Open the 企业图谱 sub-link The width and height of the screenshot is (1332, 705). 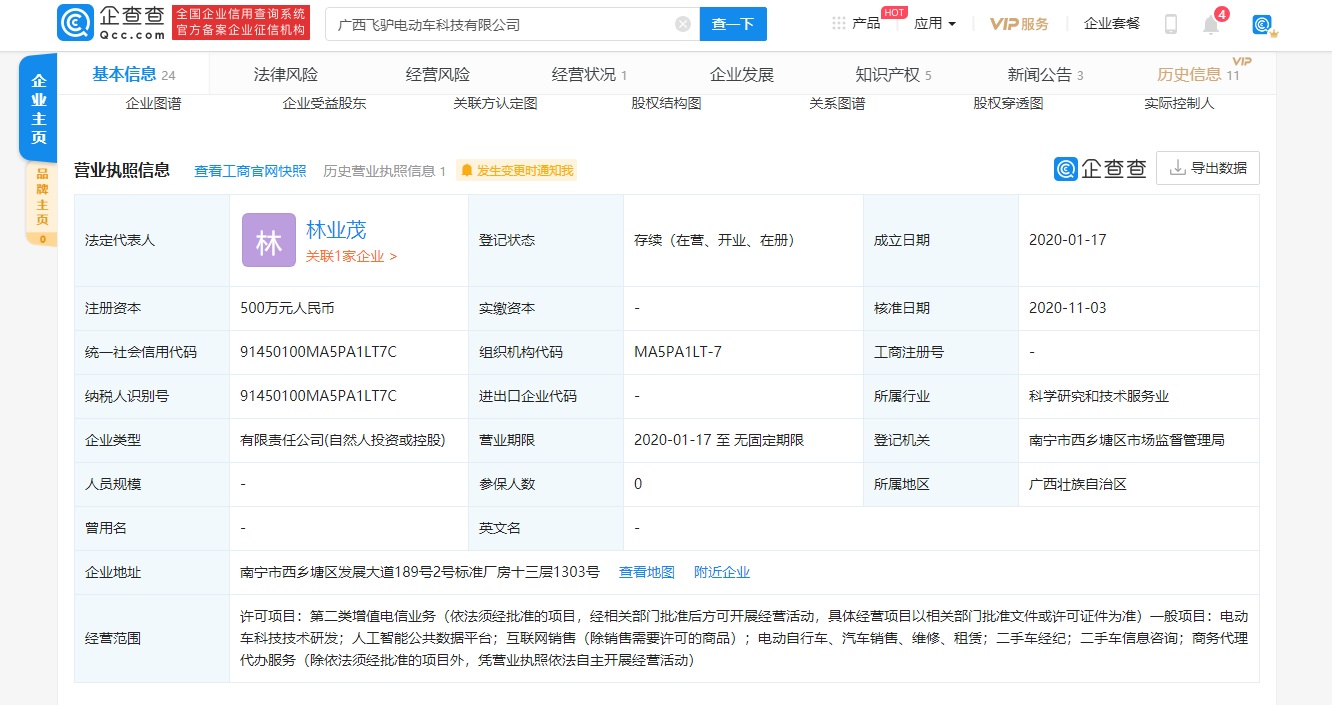(x=153, y=103)
